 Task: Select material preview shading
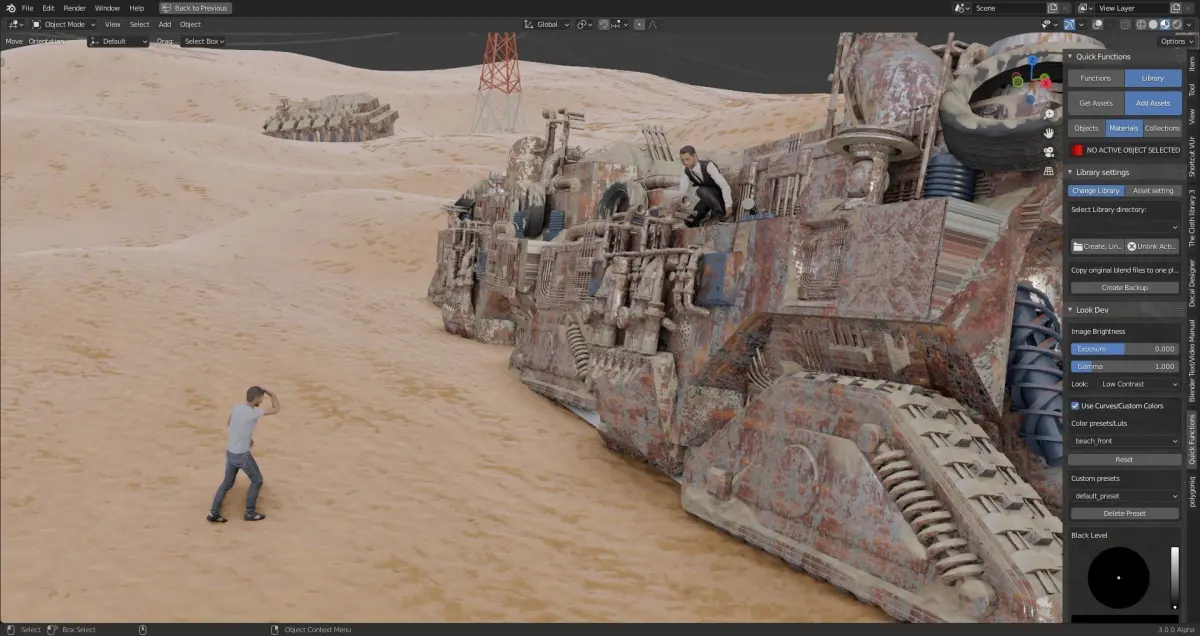coord(1164,24)
